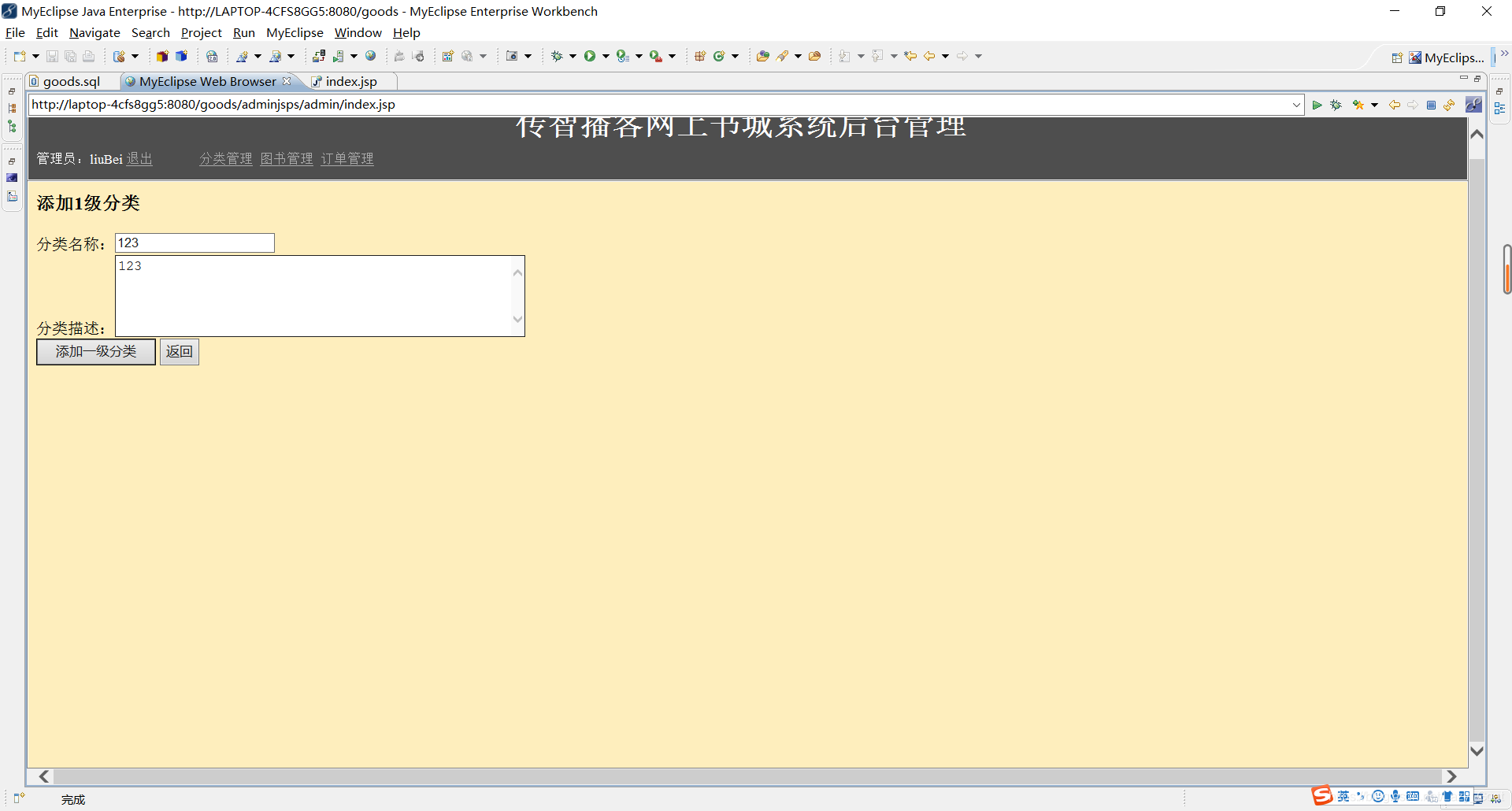Click the New file toolbar icon

[x=20, y=56]
